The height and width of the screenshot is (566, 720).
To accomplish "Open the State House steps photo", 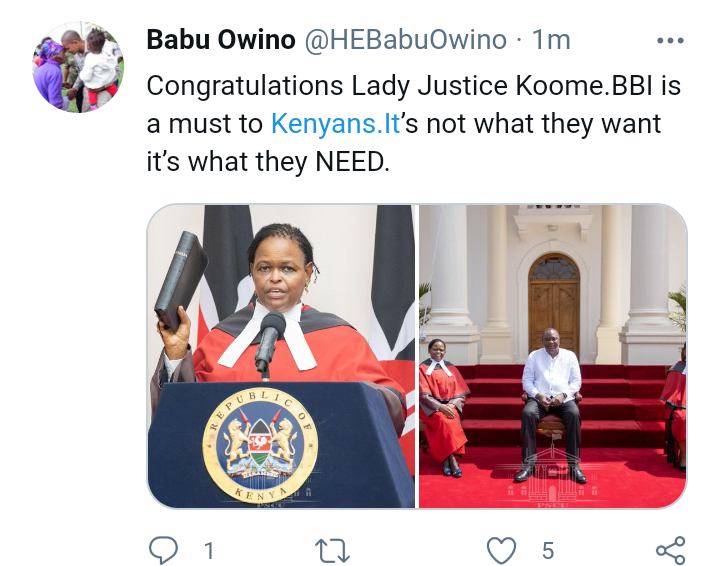I will (553, 356).
